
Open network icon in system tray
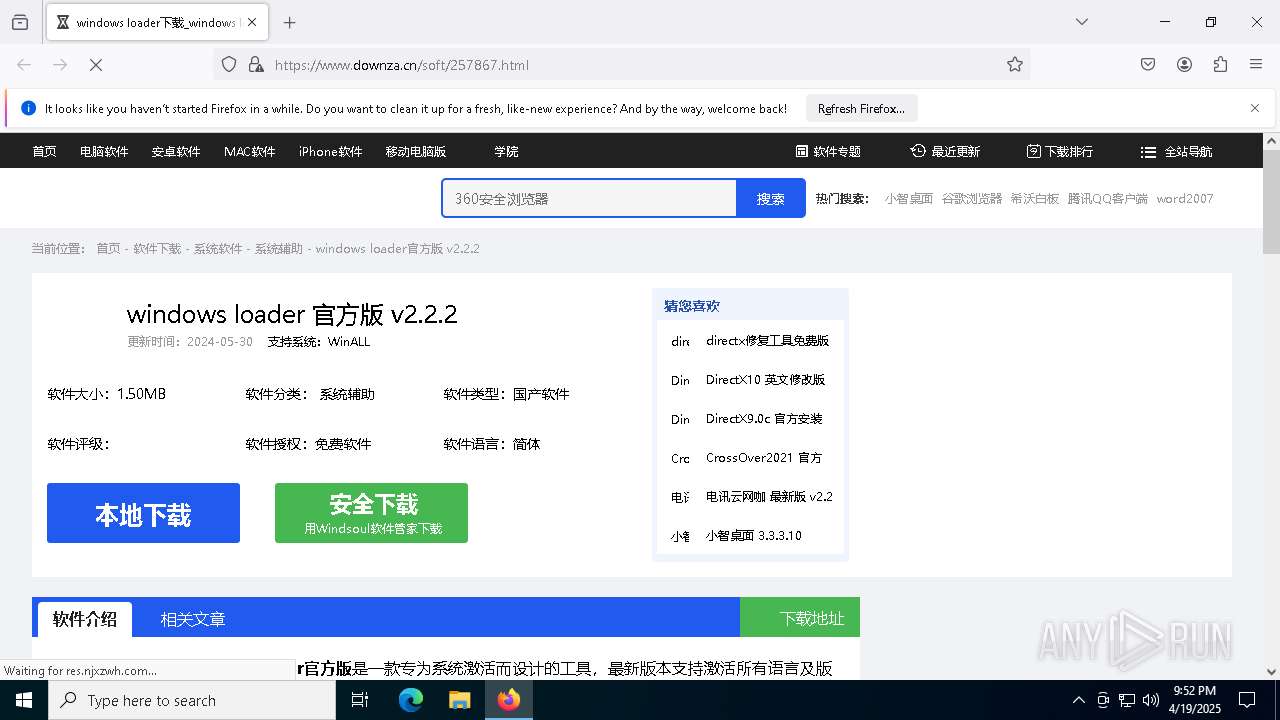click(1127, 700)
